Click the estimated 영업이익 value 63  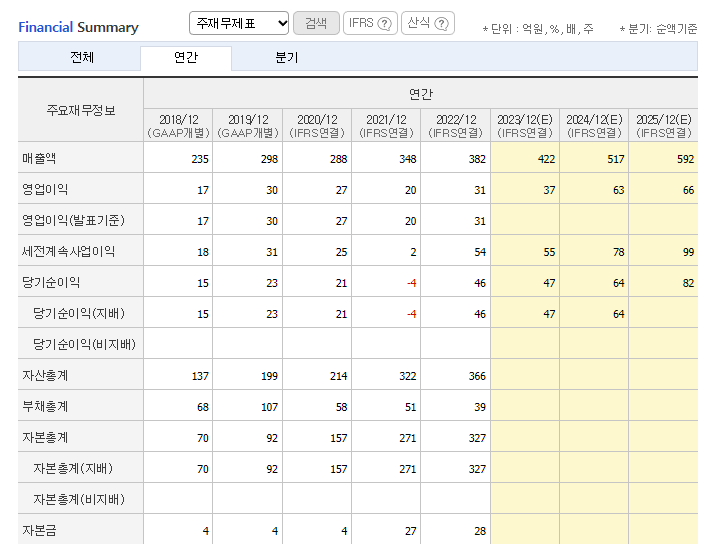pos(618,190)
